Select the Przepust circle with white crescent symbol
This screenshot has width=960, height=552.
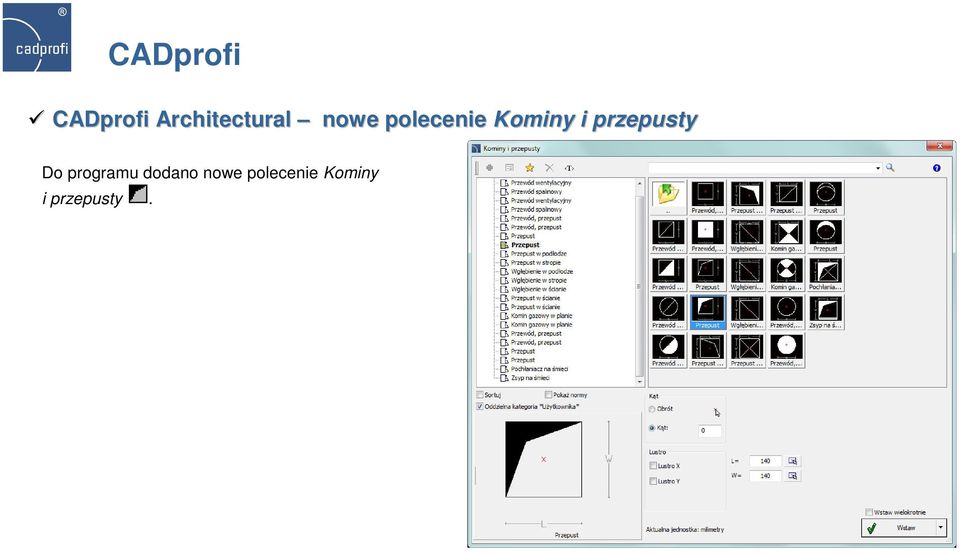point(825,236)
